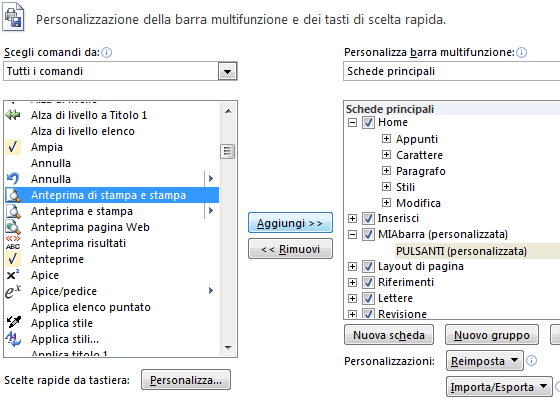Choose the Applica stili... icon
This screenshot has width=560, height=400.
[13, 339]
